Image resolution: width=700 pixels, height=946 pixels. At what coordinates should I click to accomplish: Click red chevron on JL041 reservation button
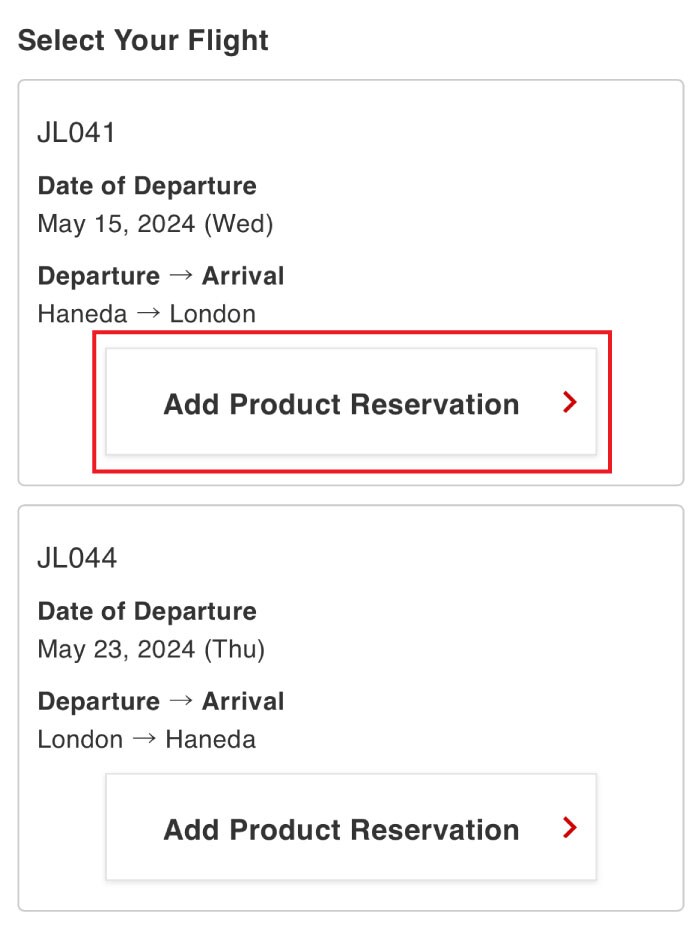click(570, 403)
